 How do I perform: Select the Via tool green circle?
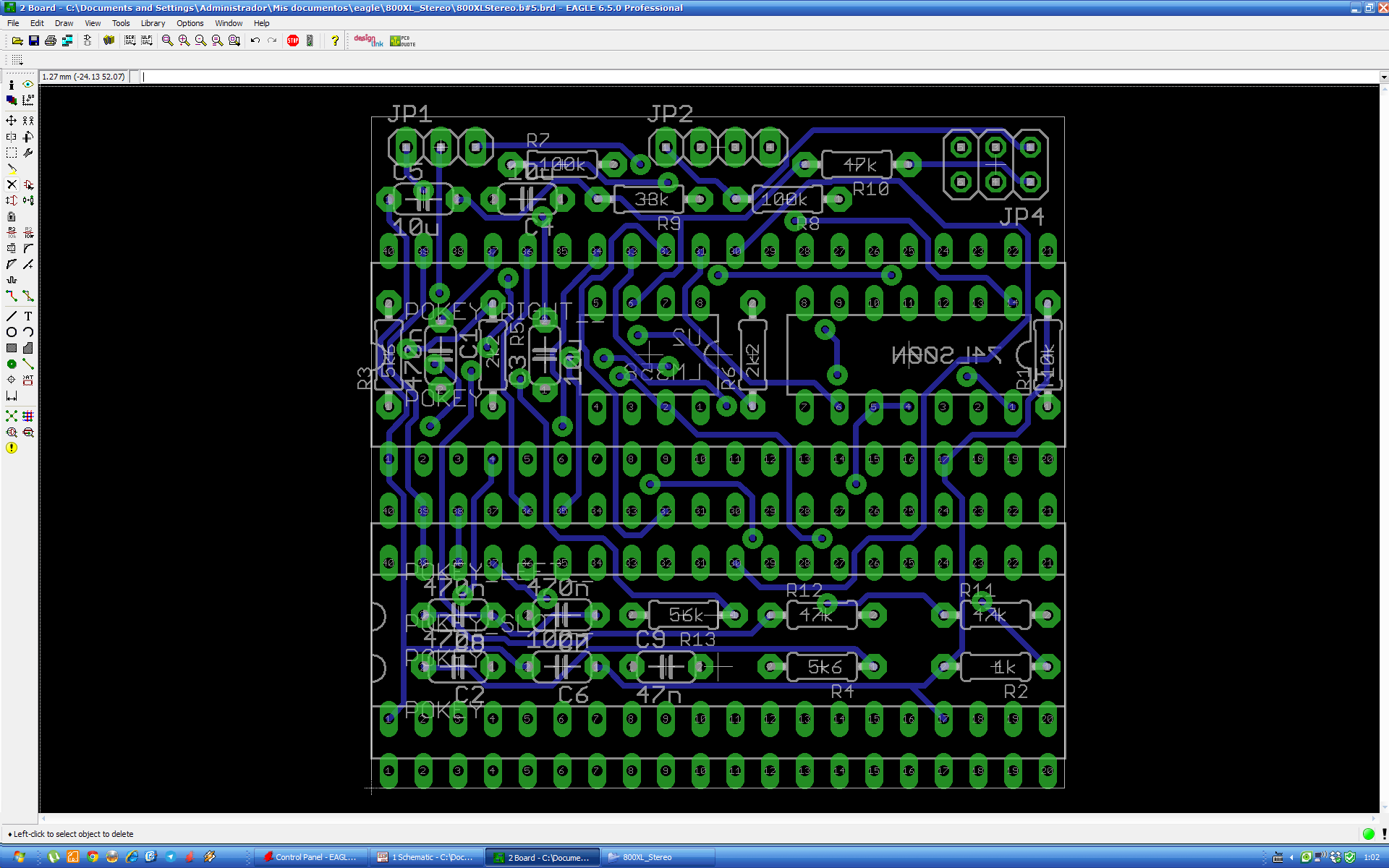(x=12, y=364)
